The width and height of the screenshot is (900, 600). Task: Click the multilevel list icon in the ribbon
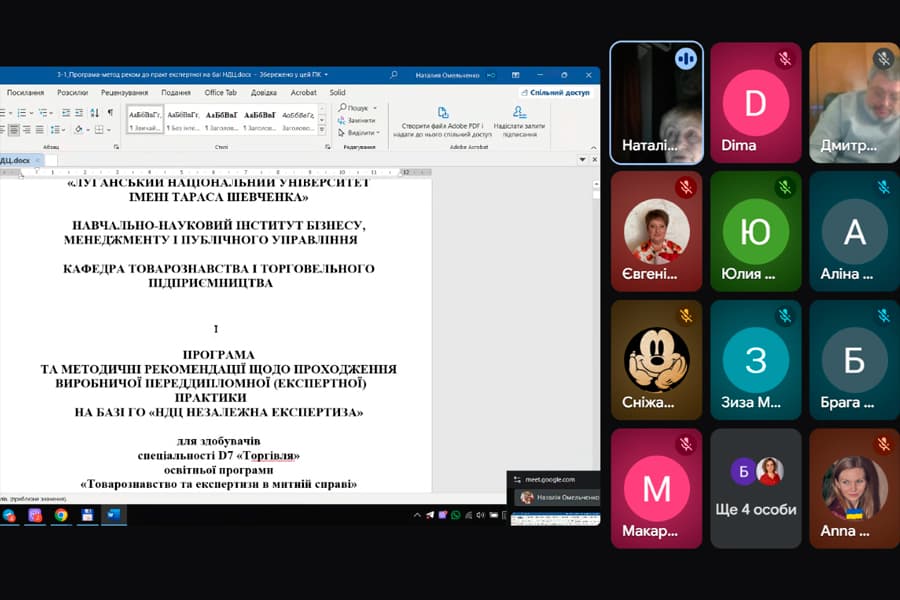tap(43, 113)
